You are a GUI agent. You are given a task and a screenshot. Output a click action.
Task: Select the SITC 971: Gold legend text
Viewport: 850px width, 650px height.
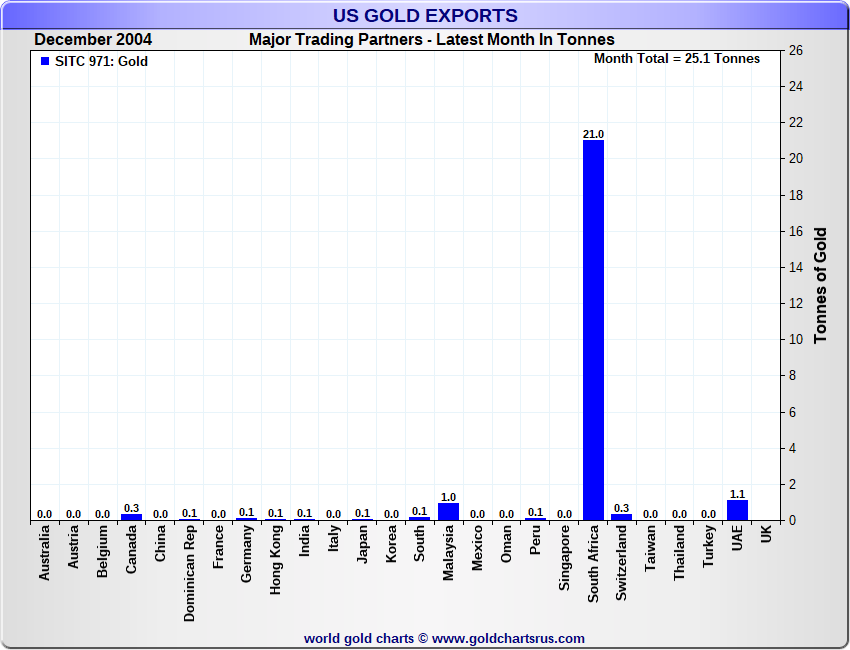pyautogui.click(x=101, y=62)
